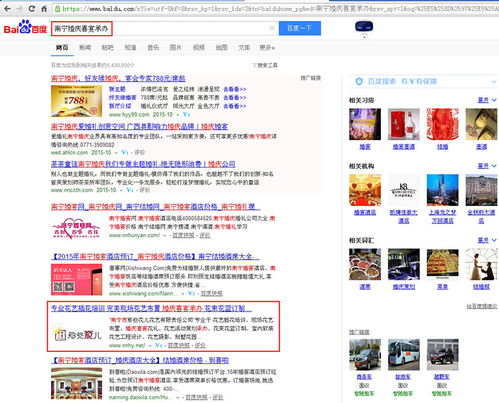Open the 搜索工具 filter icon
Screen dimensions: 499x403
[x=254, y=65]
